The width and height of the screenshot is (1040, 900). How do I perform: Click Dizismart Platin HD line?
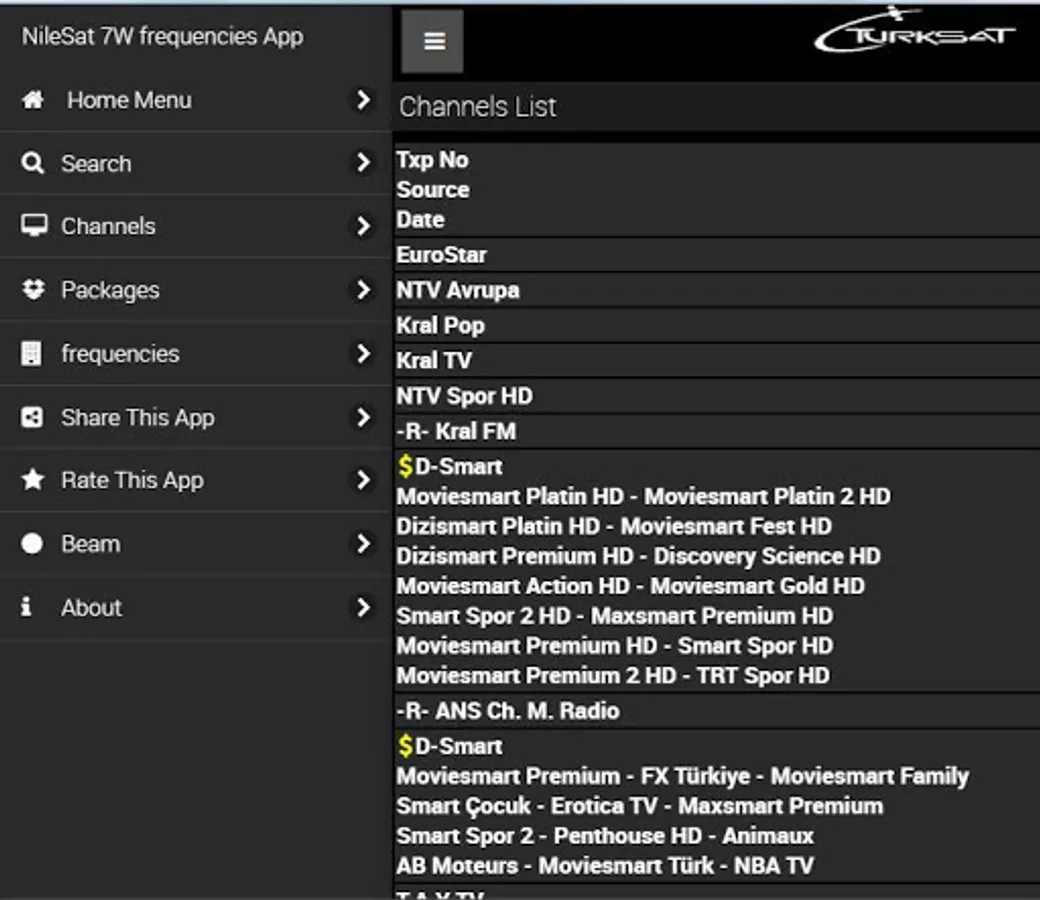(x=614, y=526)
